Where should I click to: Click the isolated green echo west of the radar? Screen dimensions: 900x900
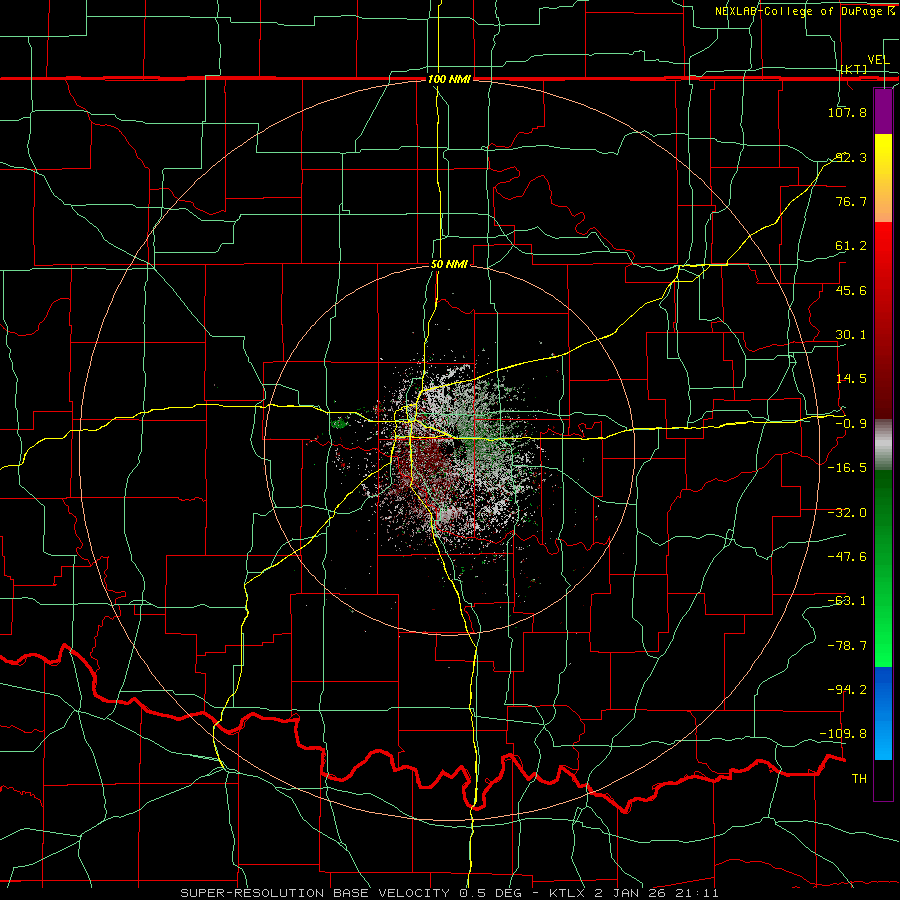339,424
